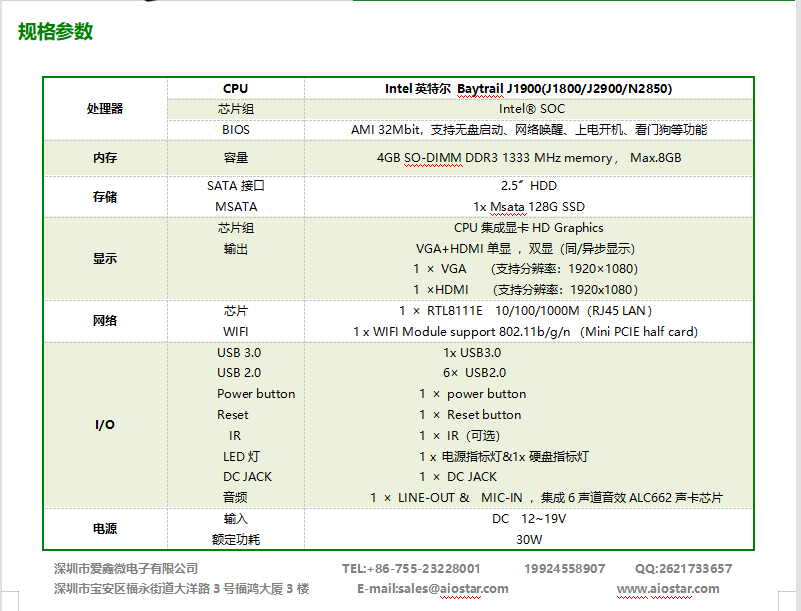Viewport: 801px width, 611px height.
Task: Click the 2.5″ HDD value cell
Action: coord(529,186)
